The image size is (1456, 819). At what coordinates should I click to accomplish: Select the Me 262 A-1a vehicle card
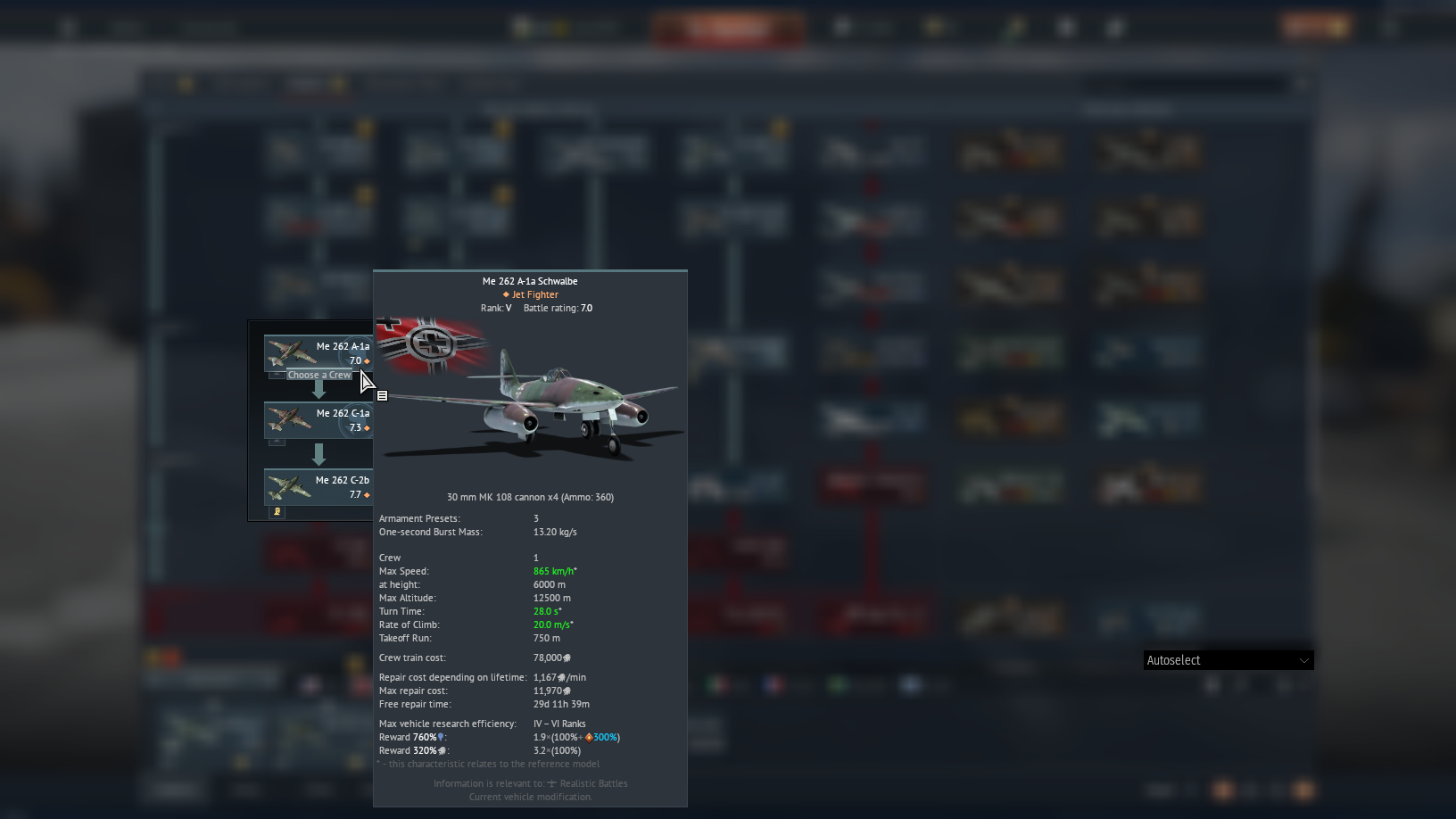(318, 352)
